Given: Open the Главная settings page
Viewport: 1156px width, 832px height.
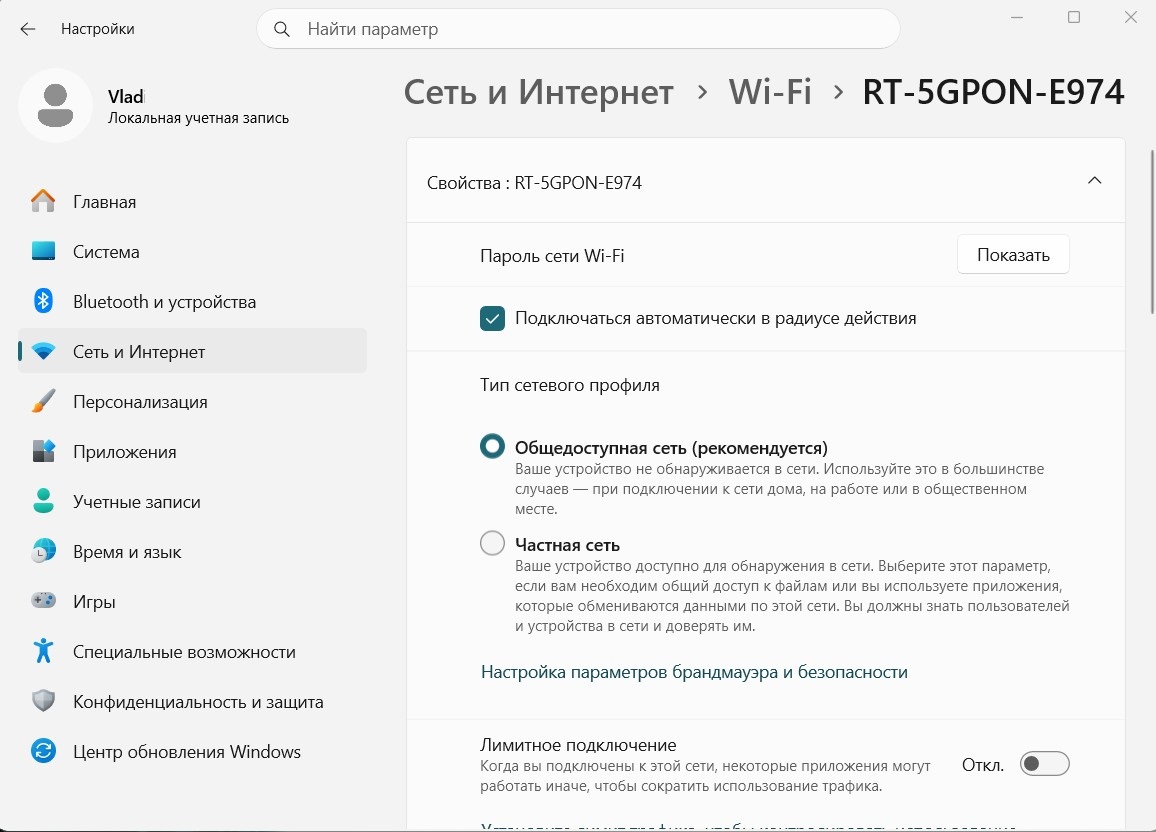Looking at the screenshot, I should click(x=192, y=202).
